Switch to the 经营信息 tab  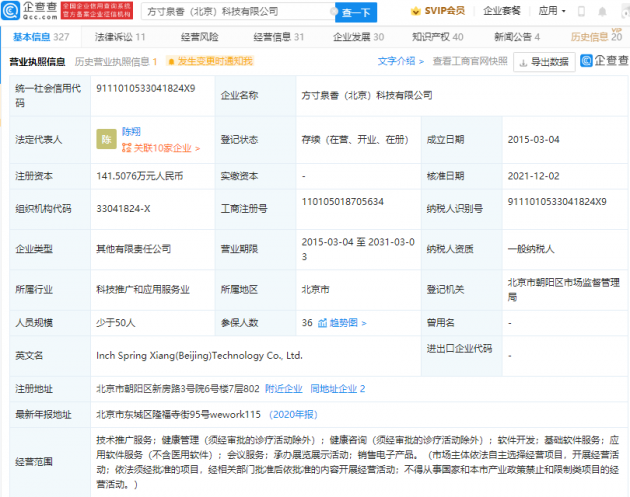278,37
